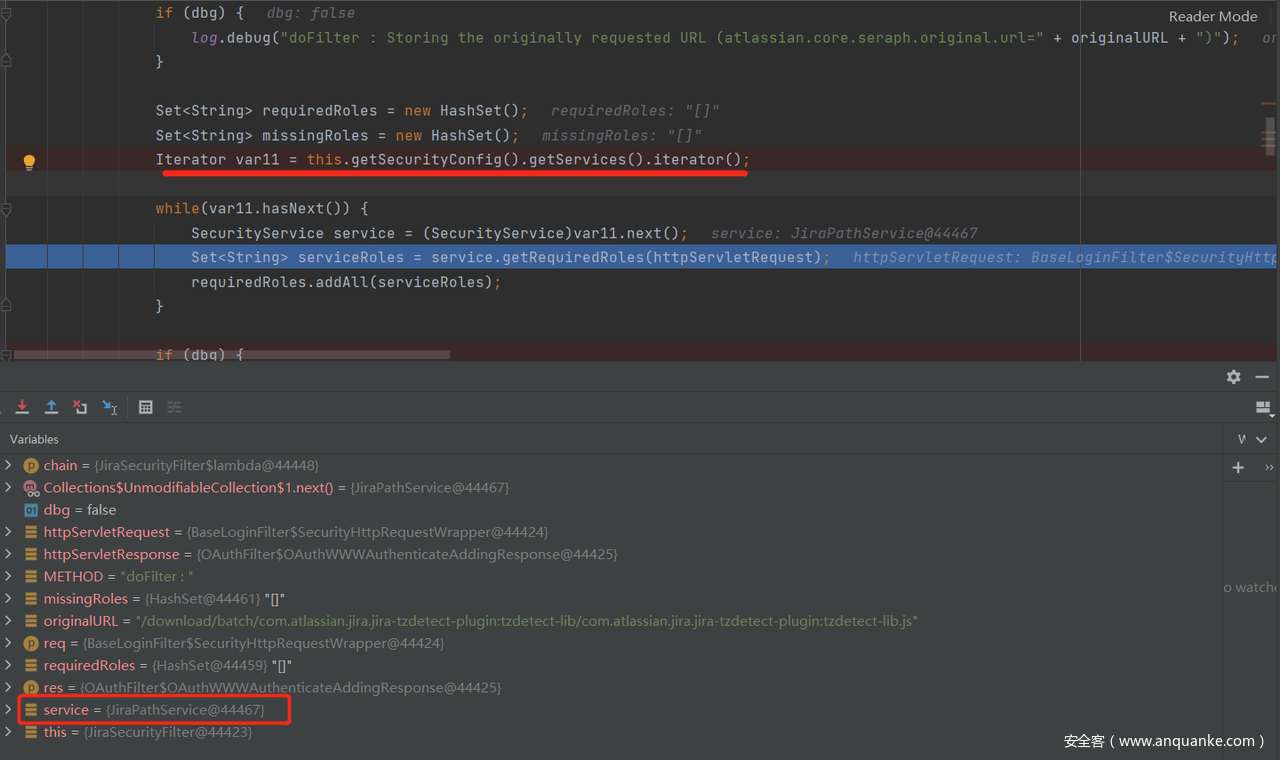1280x760 pixels.
Task: Expand the requiredRoles variable node
Action: point(8,665)
